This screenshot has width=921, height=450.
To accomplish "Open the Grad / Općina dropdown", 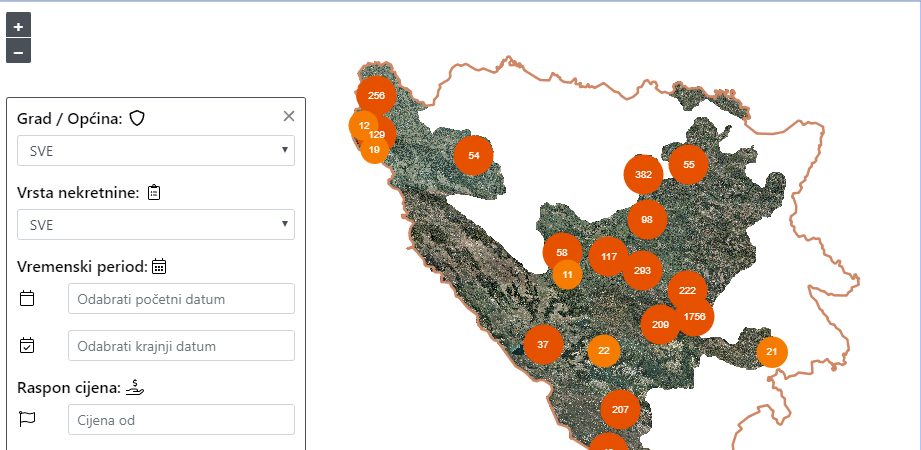I will (156, 151).
